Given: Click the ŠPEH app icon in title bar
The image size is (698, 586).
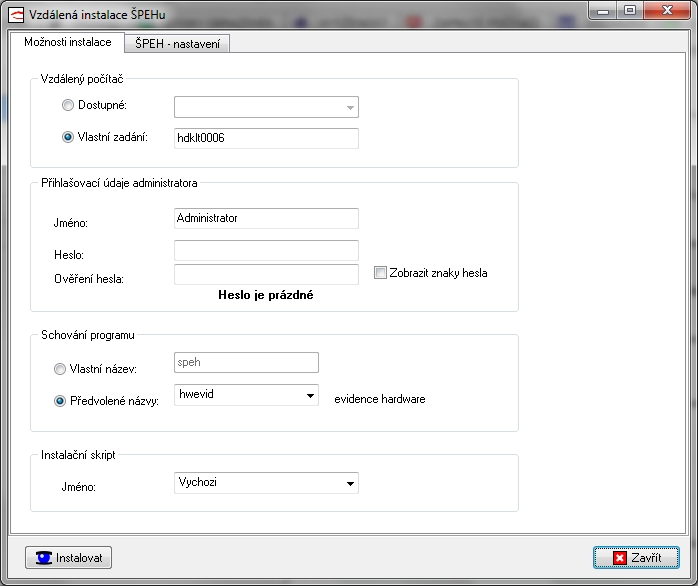Looking at the screenshot, I should [x=16, y=13].
